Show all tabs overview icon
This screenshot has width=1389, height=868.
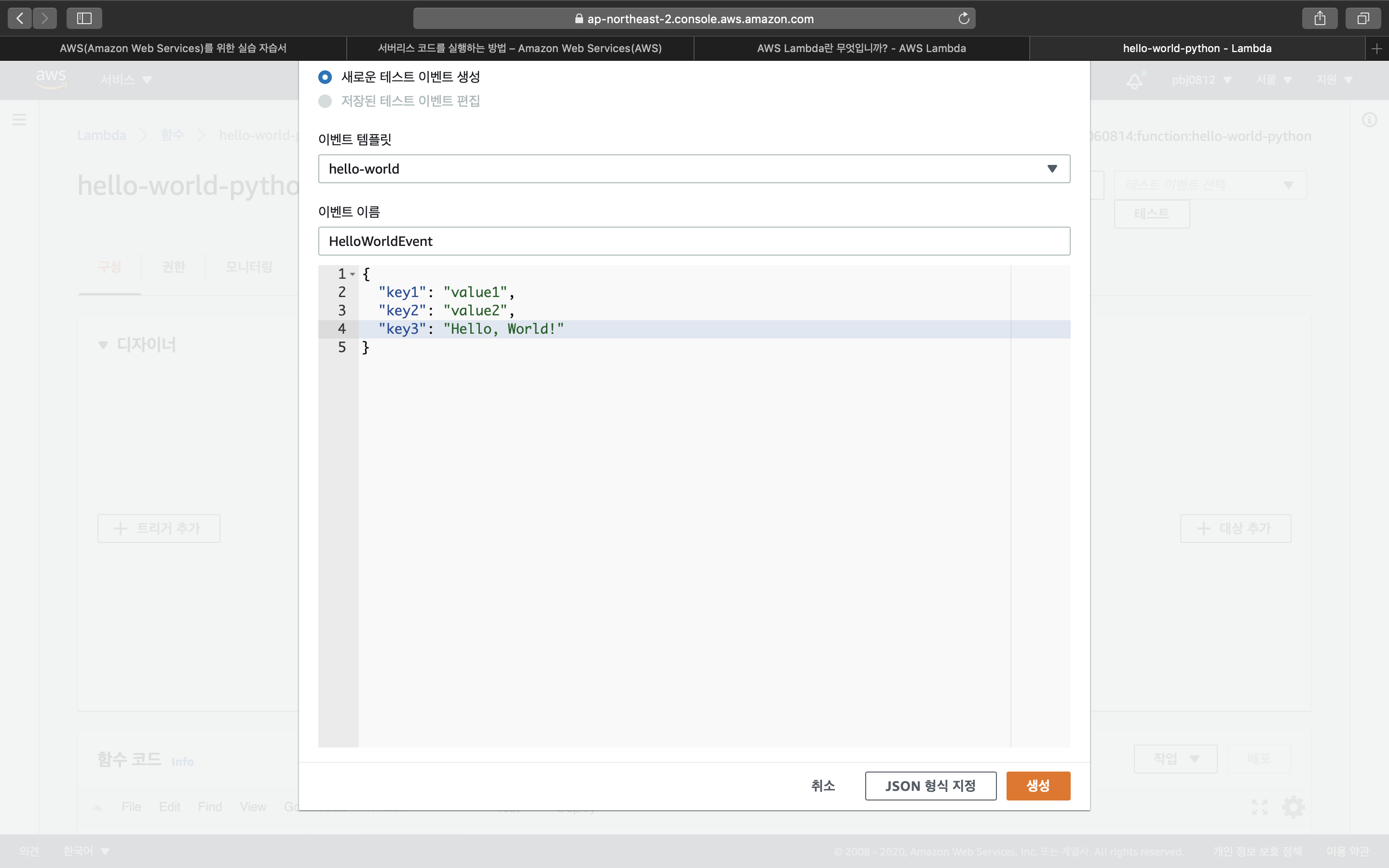[1363, 18]
